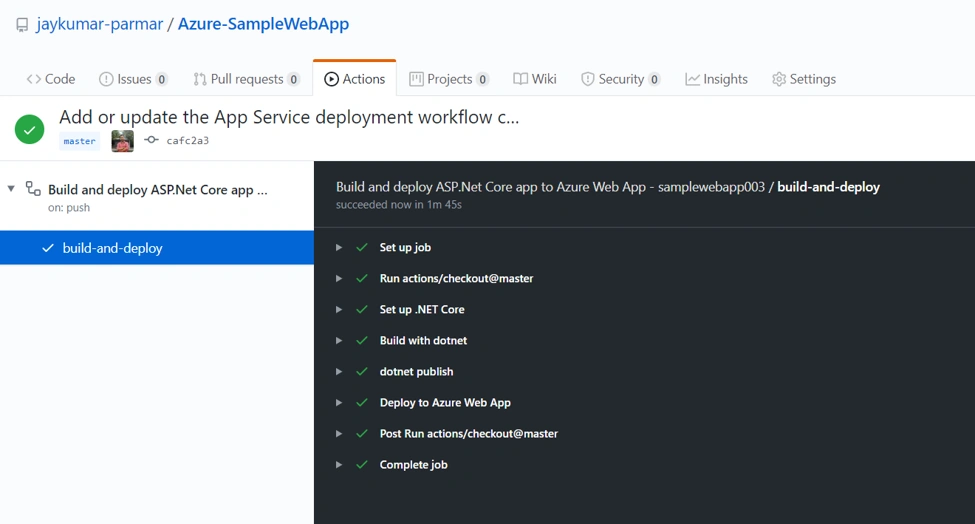Click the Issues count badge
This screenshot has height=524, width=975.
tap(162, 80)
